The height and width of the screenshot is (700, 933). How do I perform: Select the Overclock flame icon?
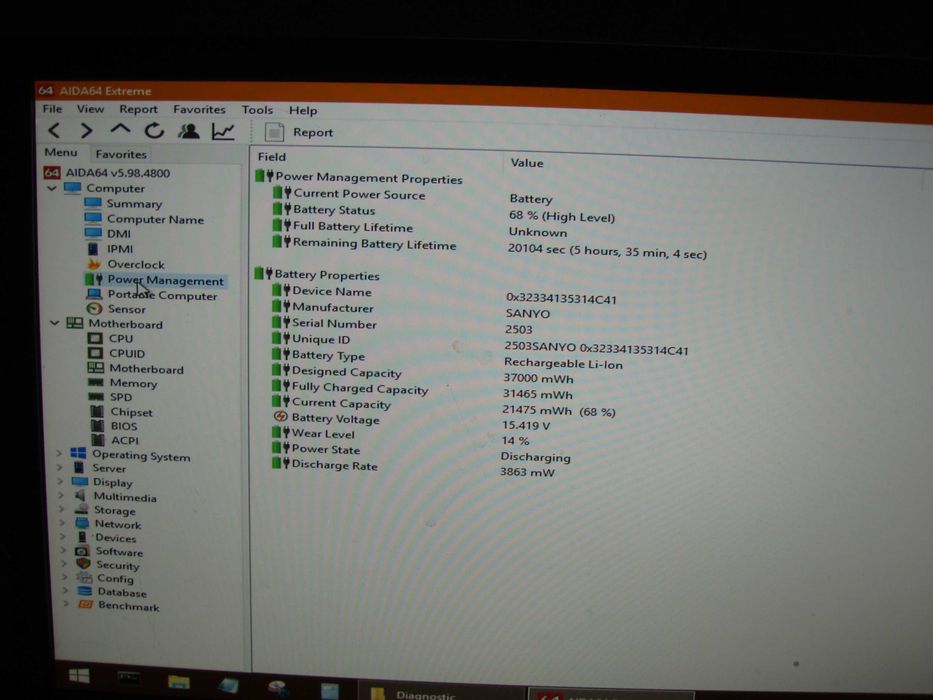pyautogui.click(x=94, y=263)
